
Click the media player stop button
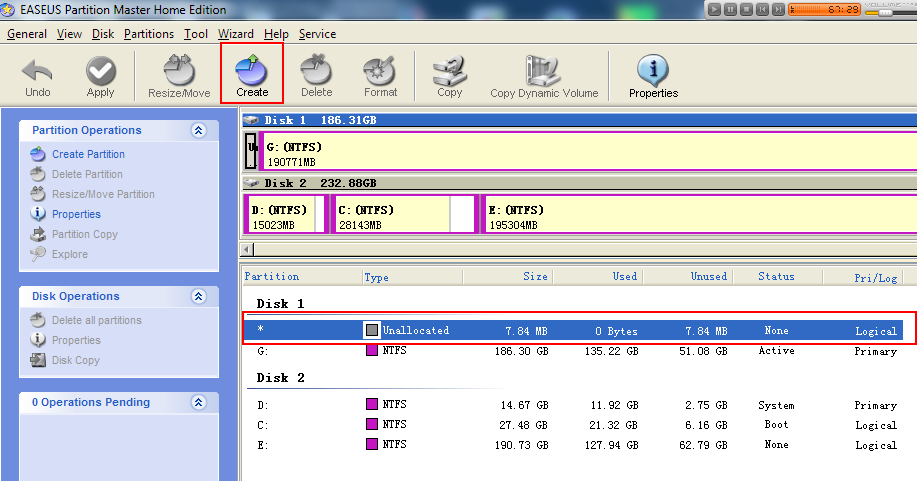coord(746,9)
